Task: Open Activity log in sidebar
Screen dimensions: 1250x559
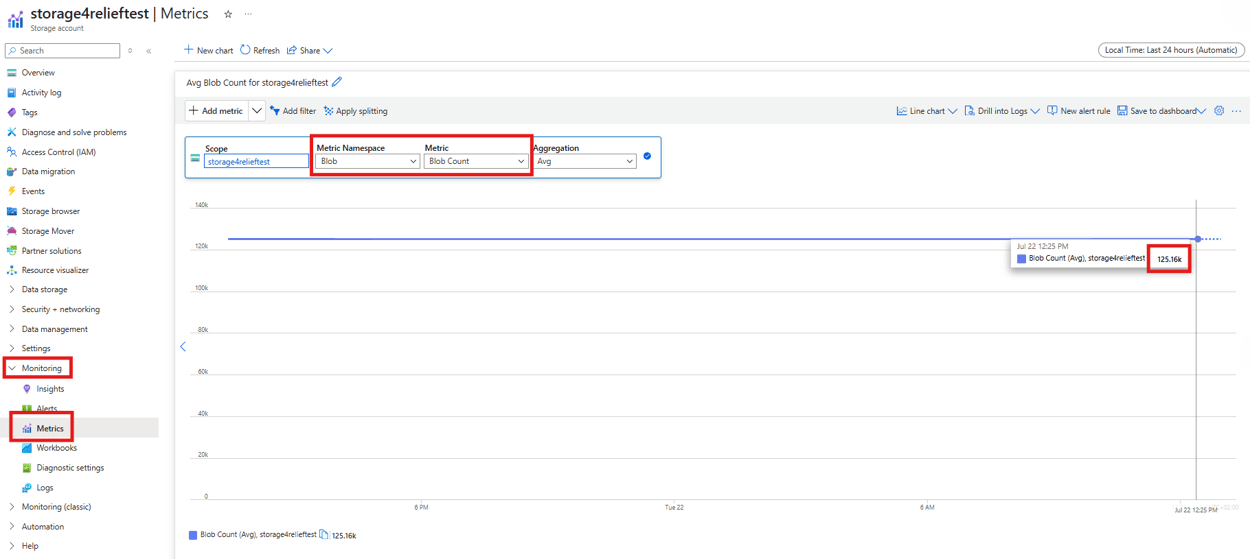Action: coord(41,93)
